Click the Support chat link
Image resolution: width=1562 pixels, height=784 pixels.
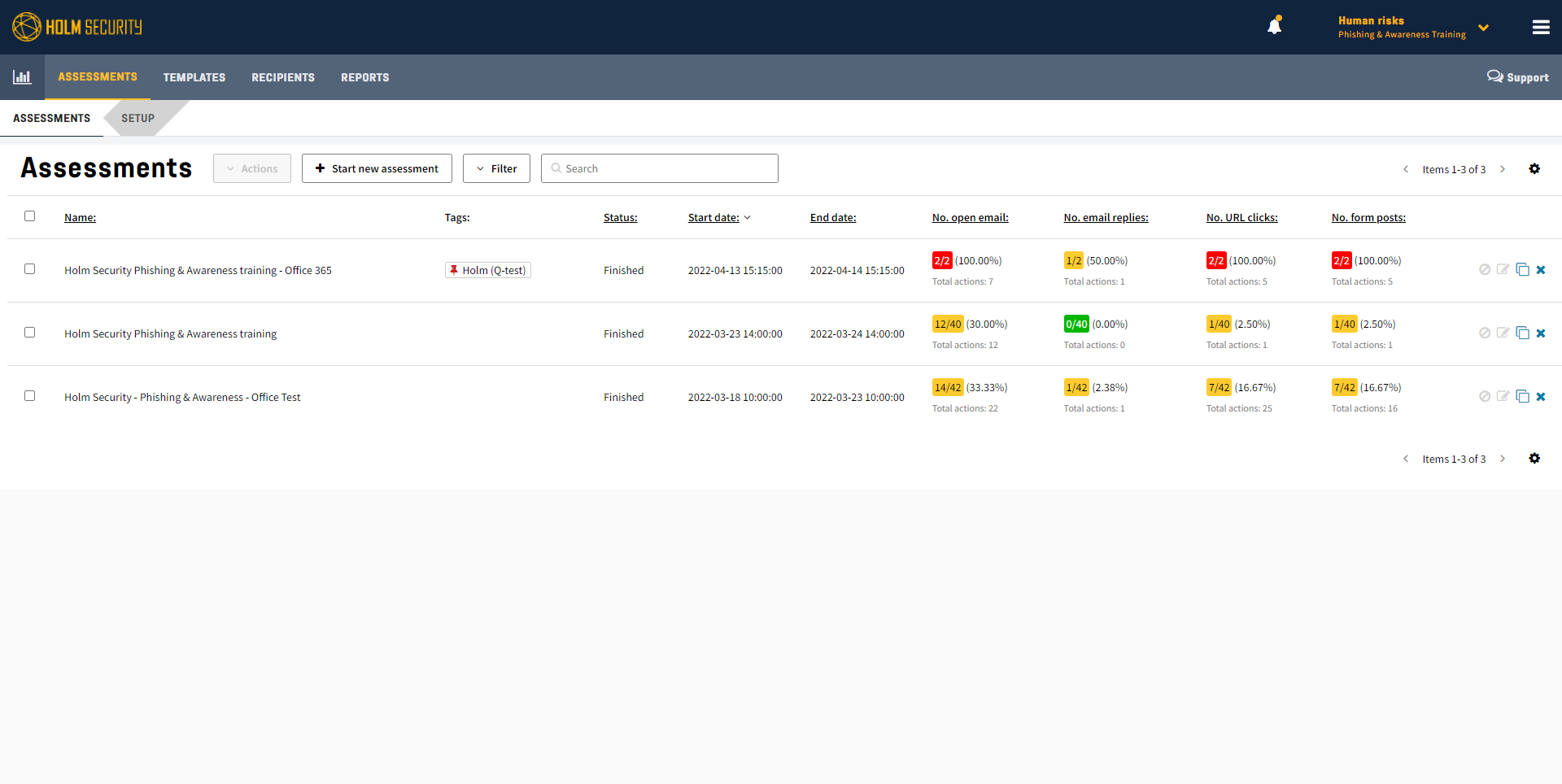click(1518, 77)
